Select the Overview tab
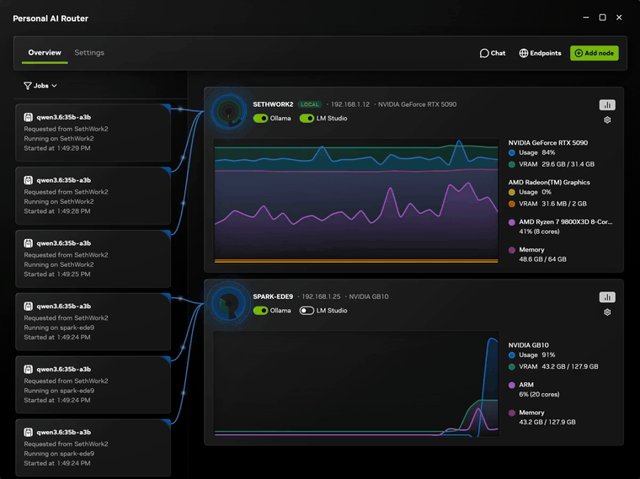 point(44,52)
